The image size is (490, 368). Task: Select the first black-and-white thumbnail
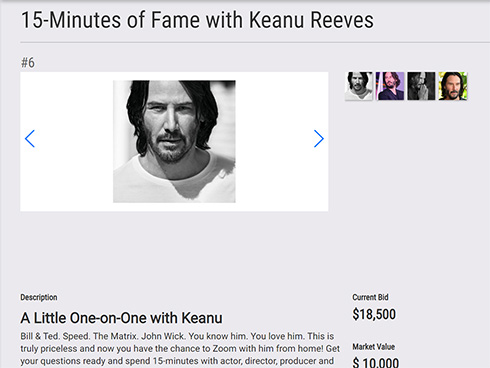359,86
